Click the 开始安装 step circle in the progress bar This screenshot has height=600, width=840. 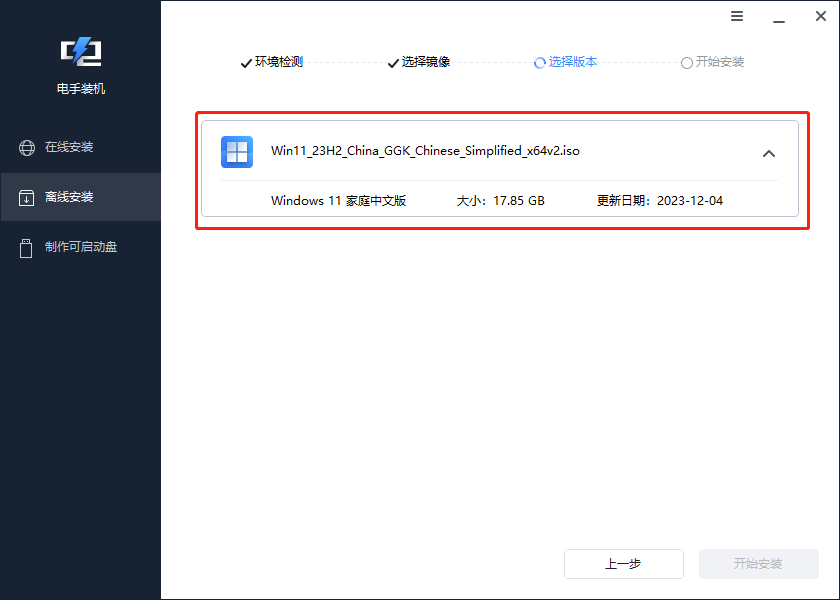[687, 62]
